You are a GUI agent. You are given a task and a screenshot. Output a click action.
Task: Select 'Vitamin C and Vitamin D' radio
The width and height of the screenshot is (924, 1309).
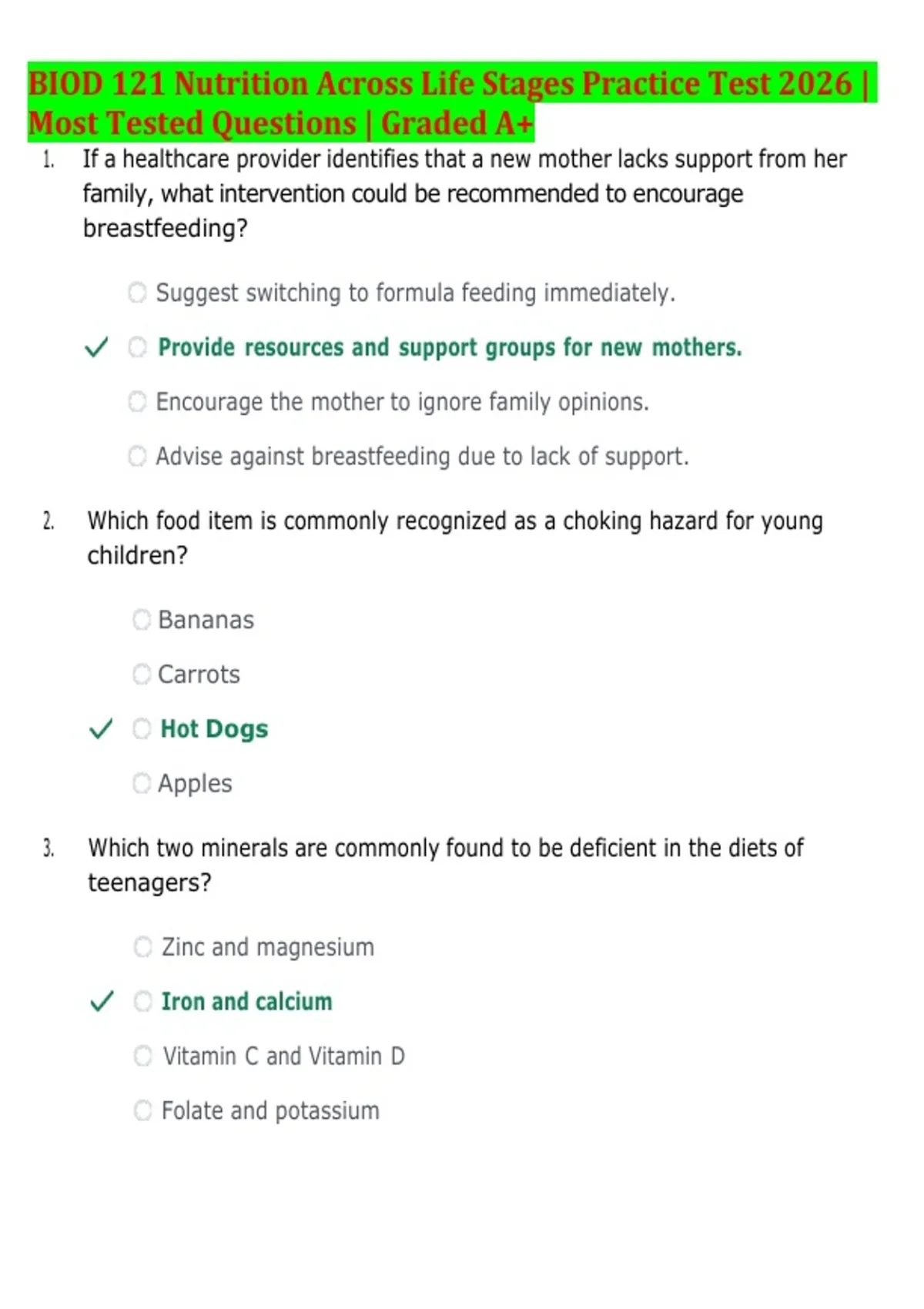tap(143, 1056)
